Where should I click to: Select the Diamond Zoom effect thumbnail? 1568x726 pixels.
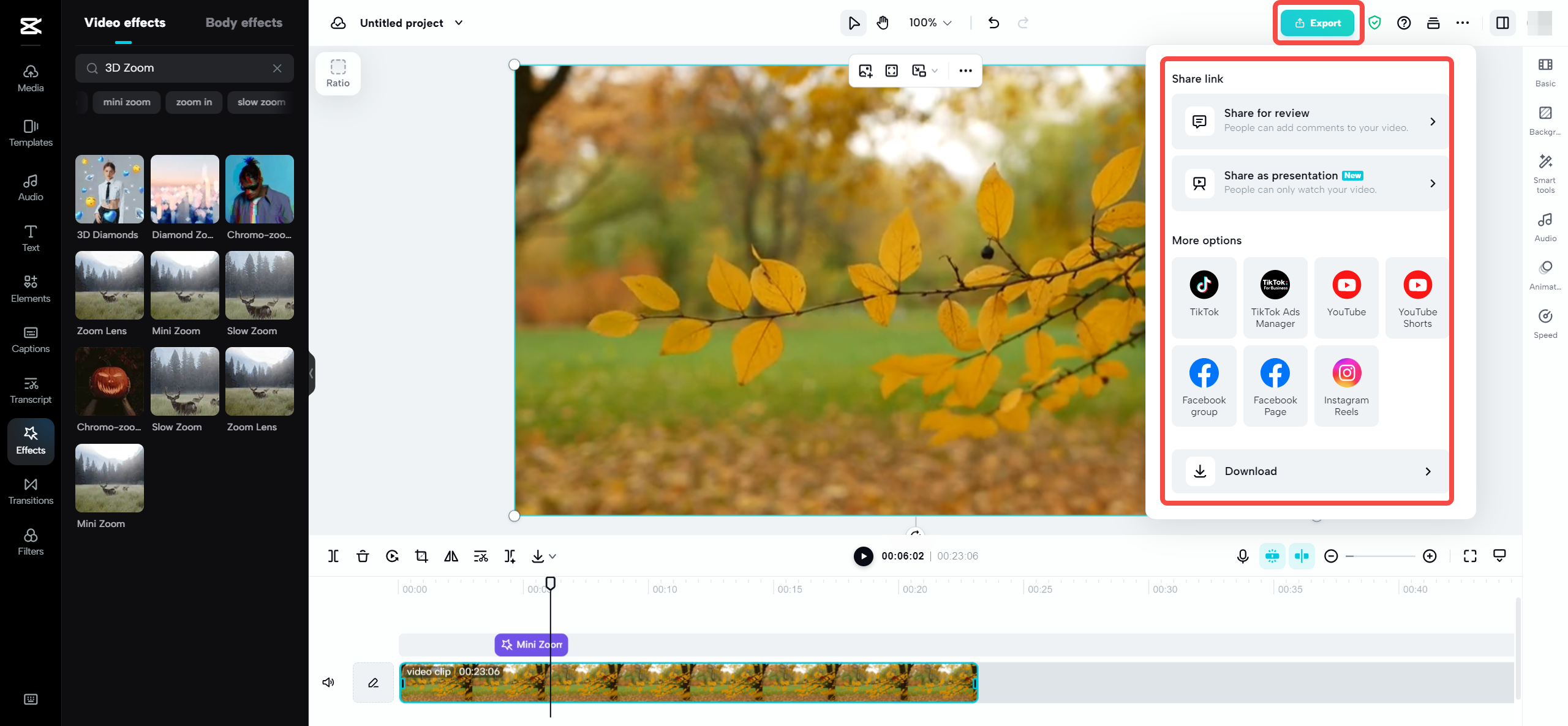click(185, 189)
